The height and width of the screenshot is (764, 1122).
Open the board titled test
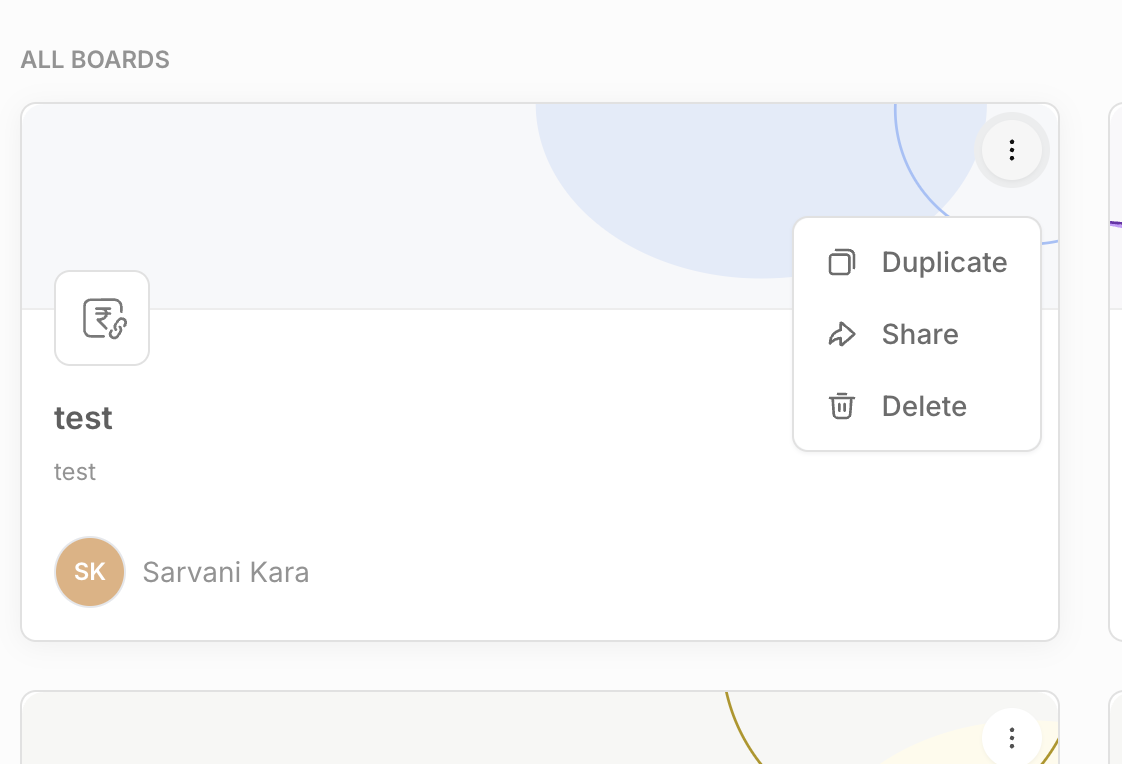pyautogui.click(x=83, y=417)
